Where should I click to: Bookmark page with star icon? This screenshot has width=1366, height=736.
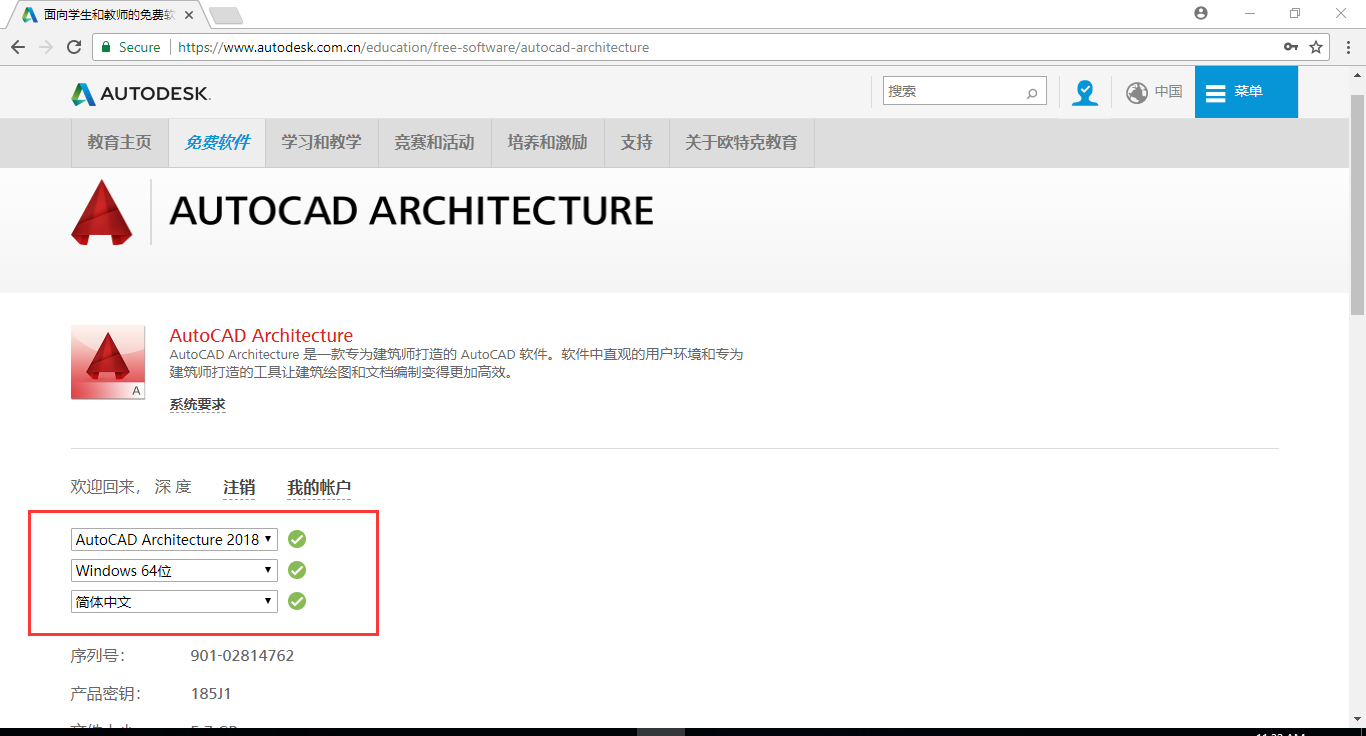(1316, 47)
